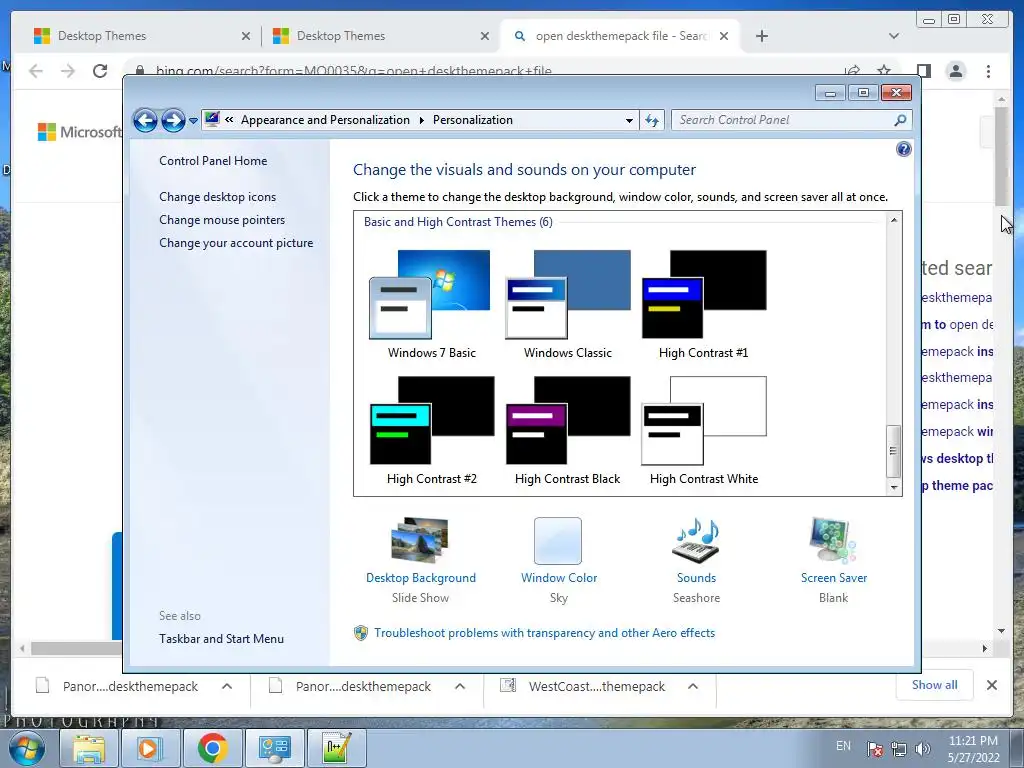Click the Aero troubleshoot shield icon

pos(360,633)
